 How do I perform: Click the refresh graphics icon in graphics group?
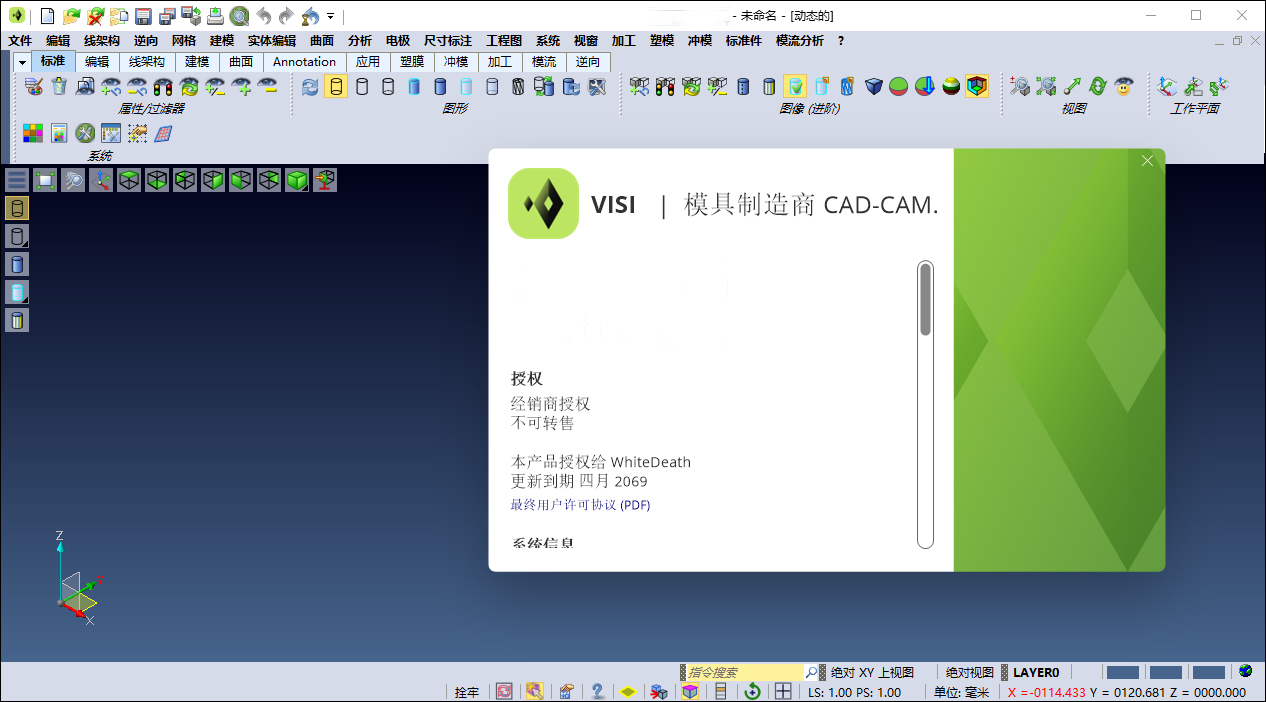(x=310, y=86)
